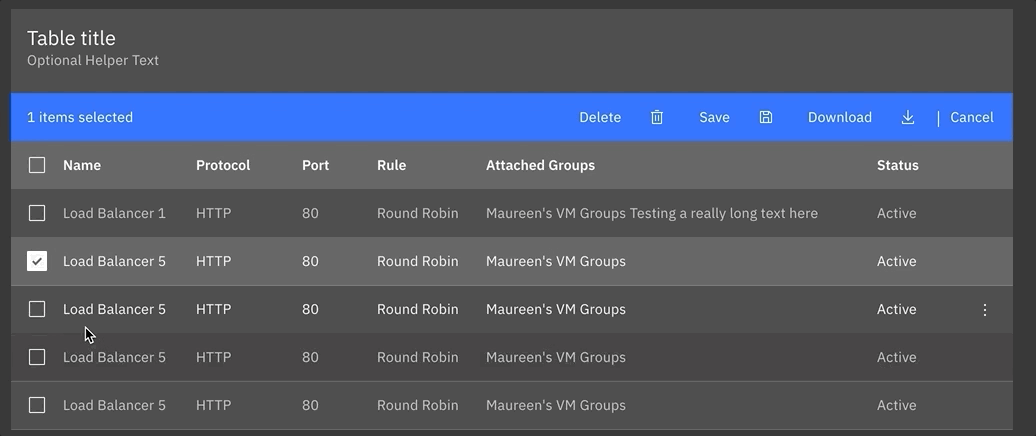The image size is (1036, 436).
Task: Click the "1 items selected" label
Action: [80, 118]
